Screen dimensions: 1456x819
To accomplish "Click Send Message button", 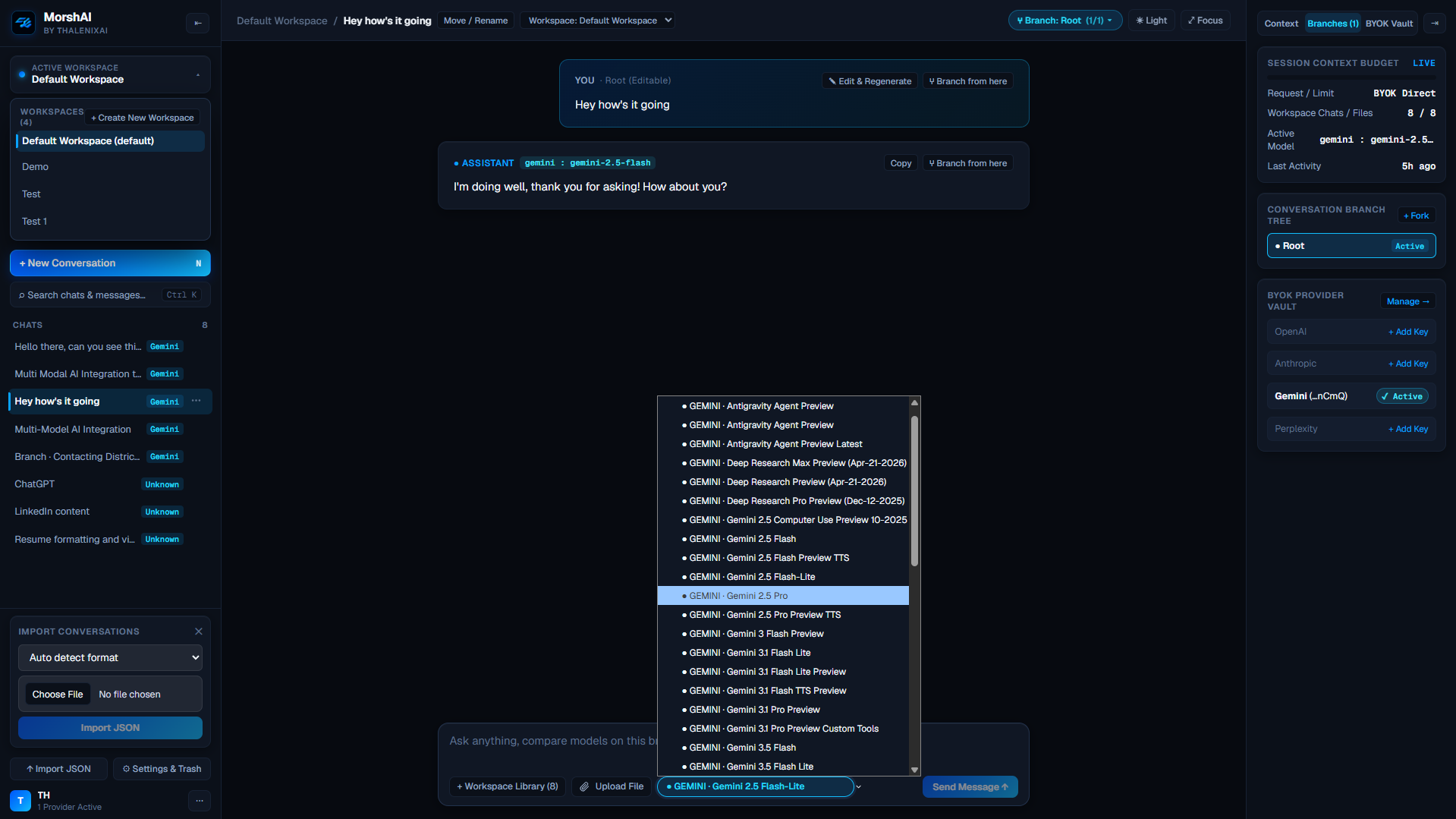I will pos(970,787).
